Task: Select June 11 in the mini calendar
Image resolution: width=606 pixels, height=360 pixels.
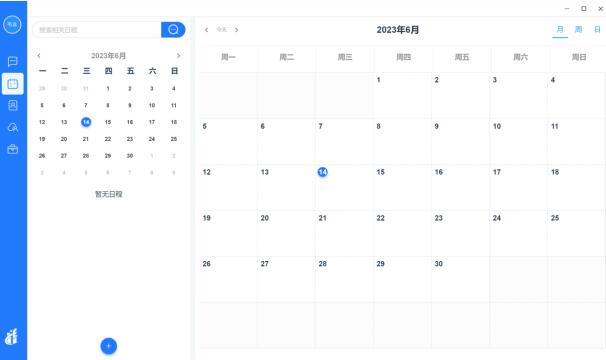Action: pyautogui.click(x=174, y=105)
